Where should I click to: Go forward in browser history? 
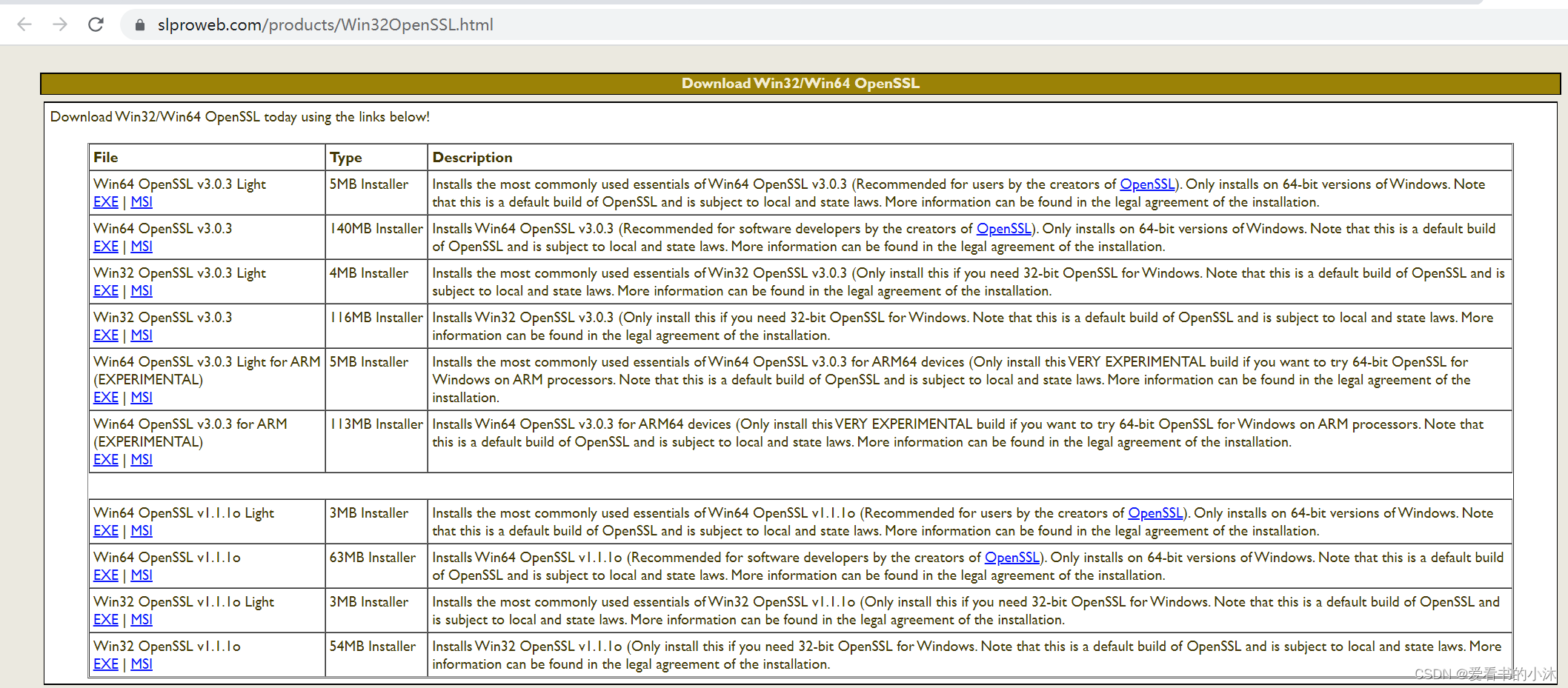click(60, 24)
